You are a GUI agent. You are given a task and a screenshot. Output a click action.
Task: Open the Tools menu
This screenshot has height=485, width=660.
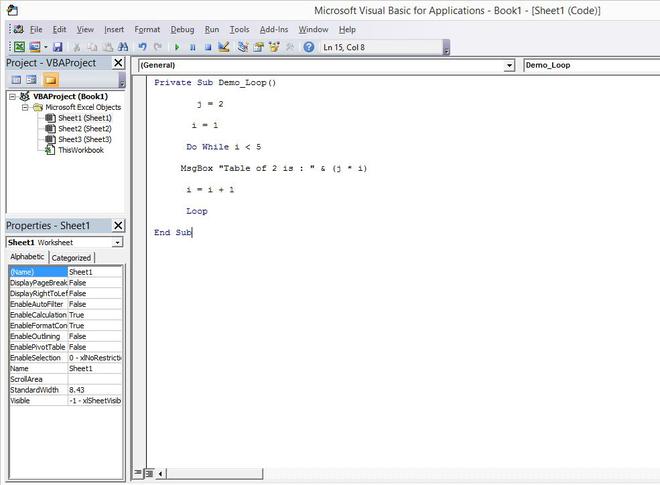[x=240, y=29]
